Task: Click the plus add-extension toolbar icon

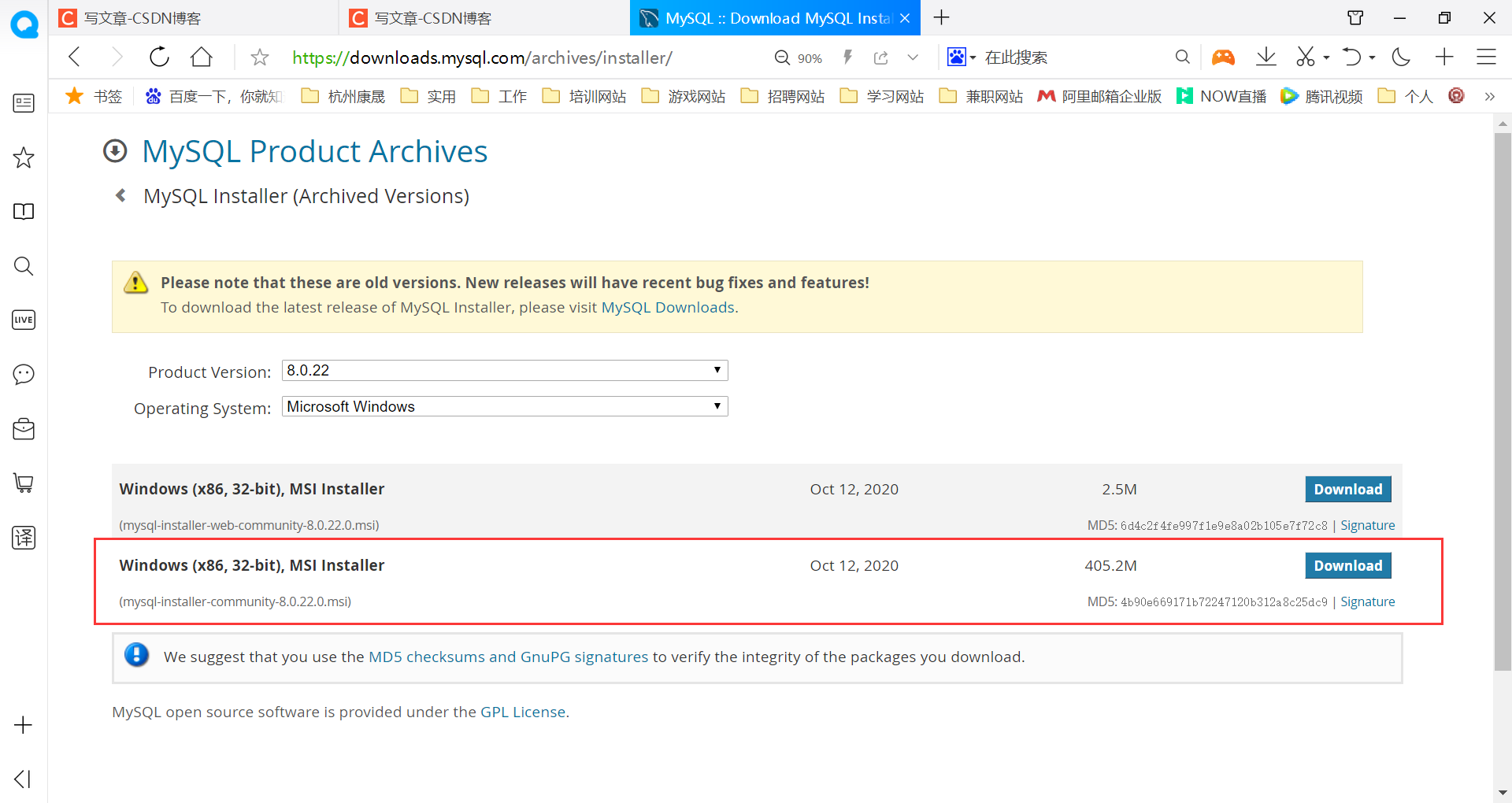Action: click(1444, 57)
